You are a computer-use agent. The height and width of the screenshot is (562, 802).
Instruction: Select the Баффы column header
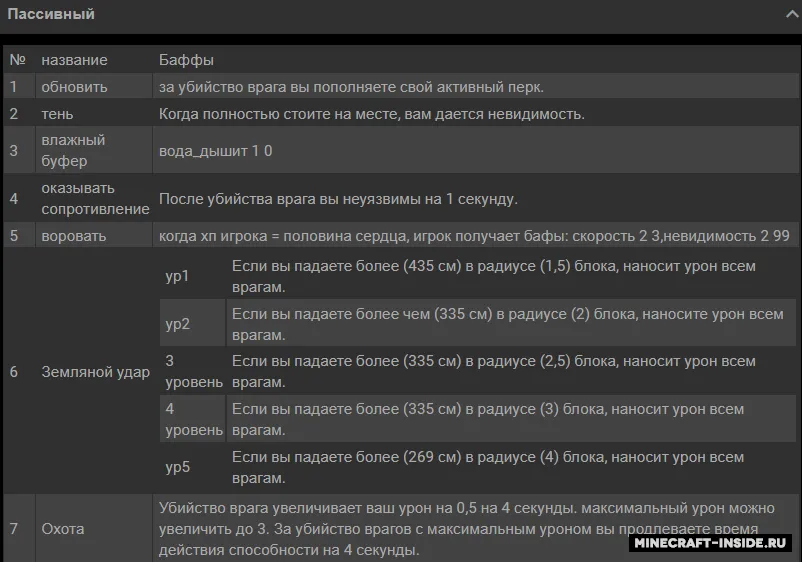[186, 60]
